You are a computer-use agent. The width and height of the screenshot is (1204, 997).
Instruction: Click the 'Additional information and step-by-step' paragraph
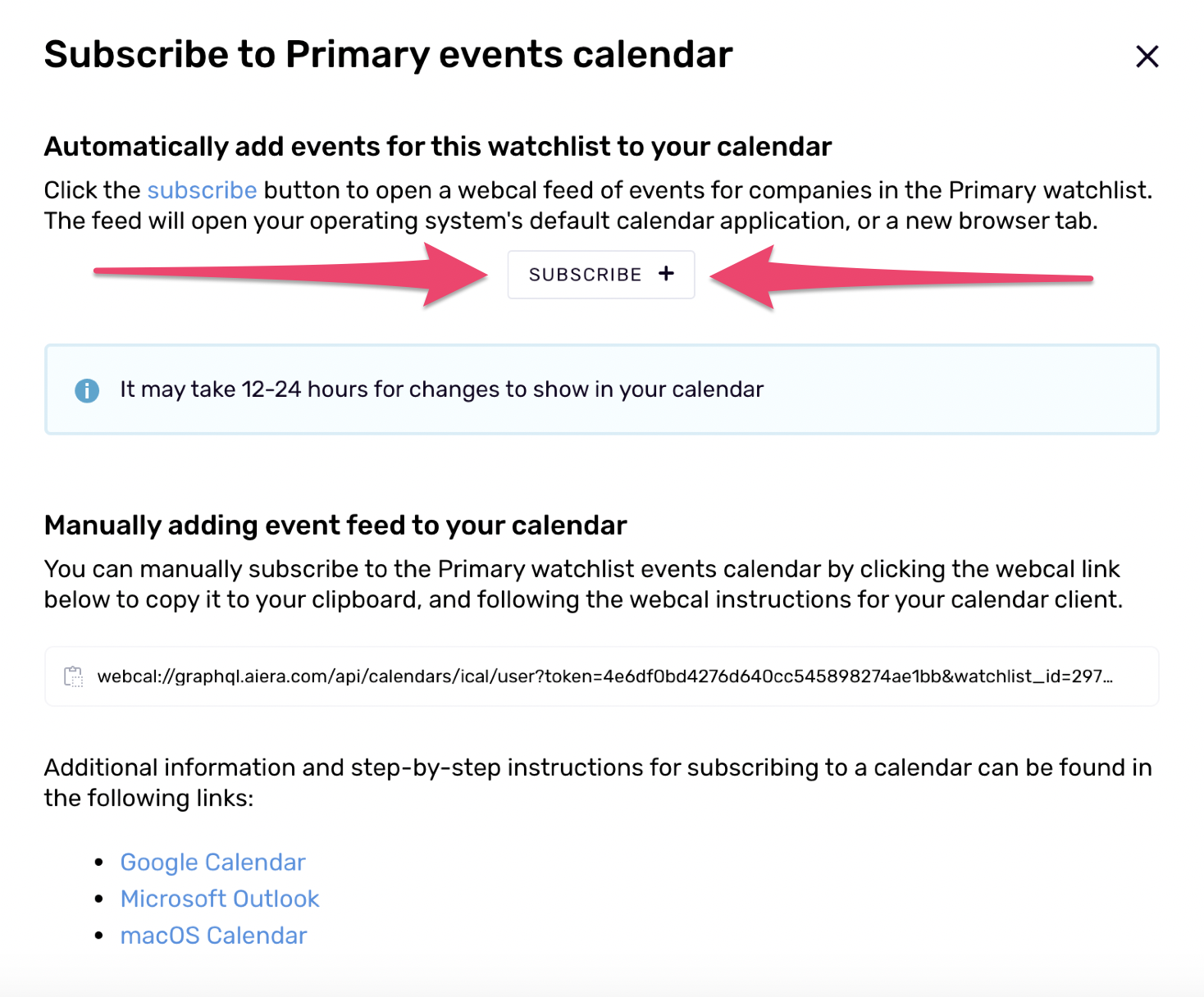[598, 782]
